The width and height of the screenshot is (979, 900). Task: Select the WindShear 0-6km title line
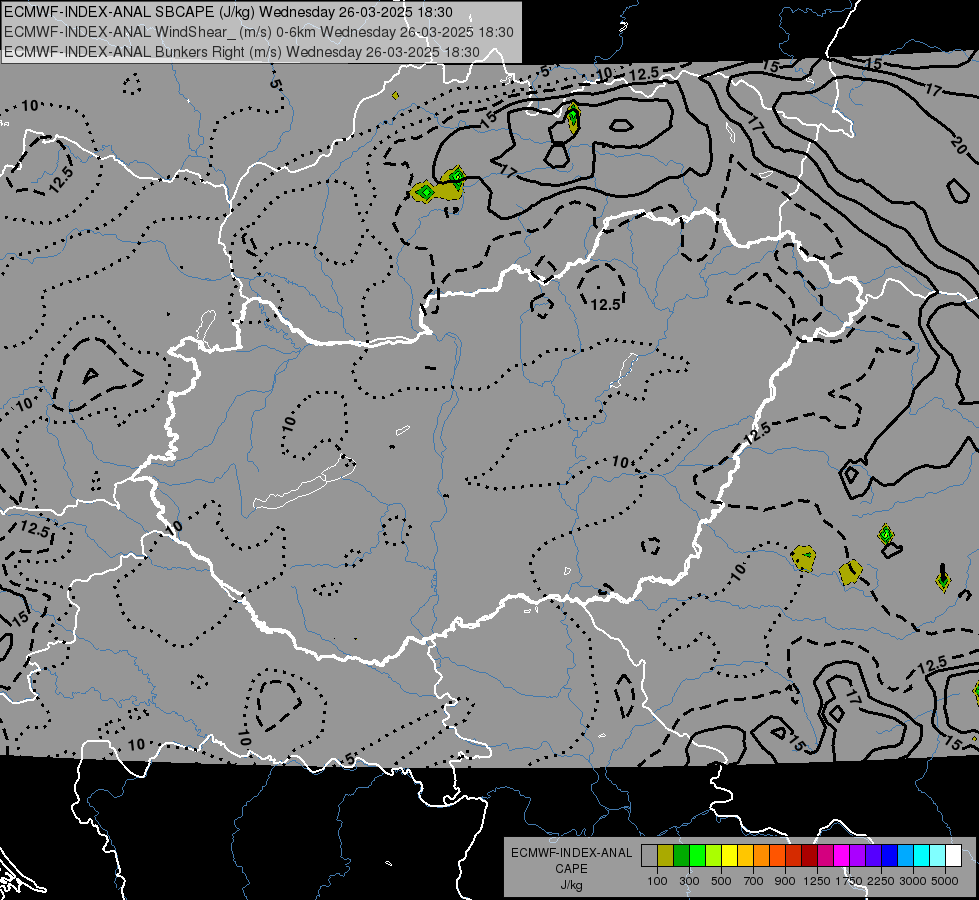pos(258,32)
